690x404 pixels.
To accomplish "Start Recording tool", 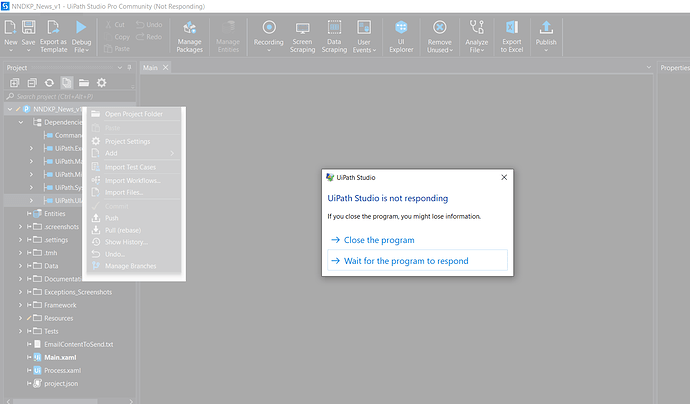I will point(269,27).
